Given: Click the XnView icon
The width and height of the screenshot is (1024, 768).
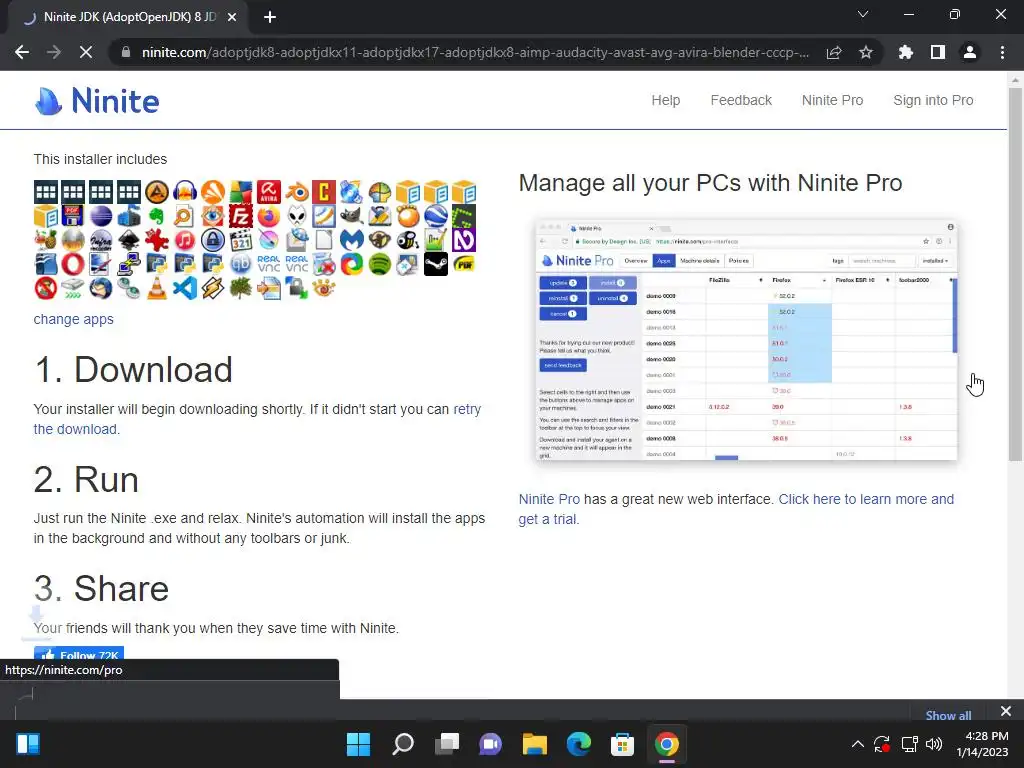Looking at the screenshot, I should (324, 288).
